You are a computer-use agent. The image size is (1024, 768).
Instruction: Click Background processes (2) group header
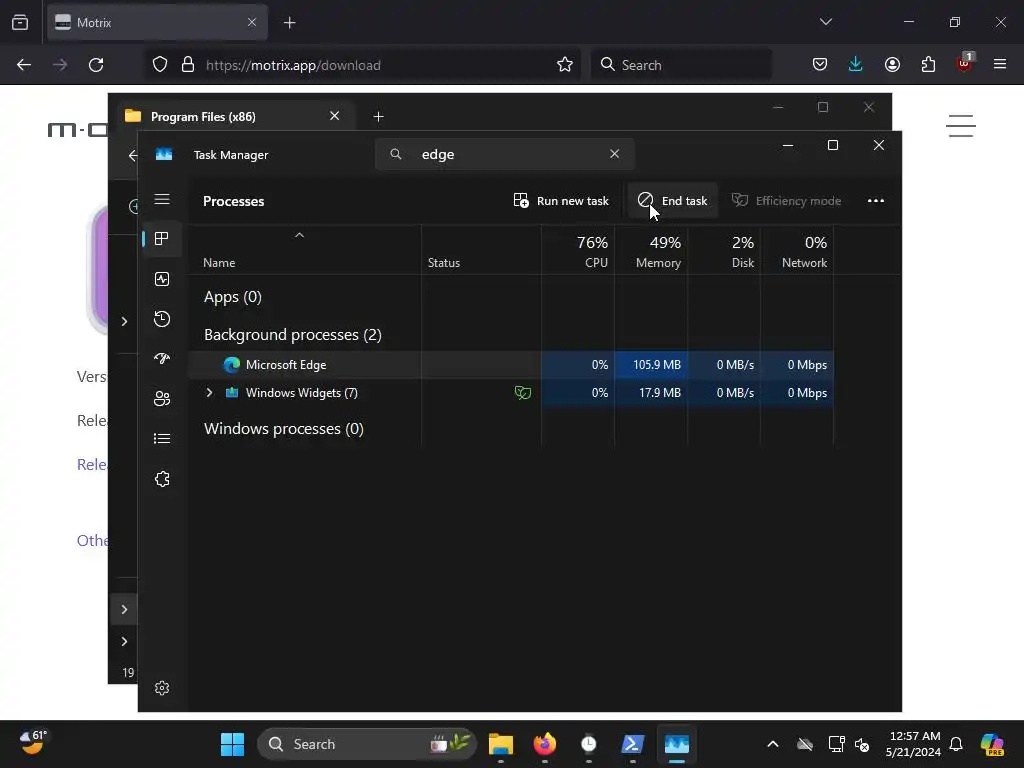point(293,334)
